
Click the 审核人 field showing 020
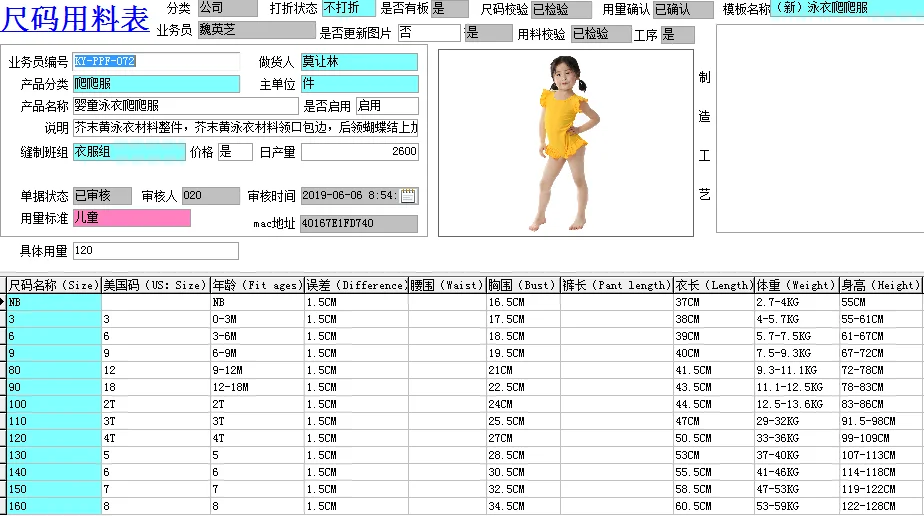point(210,196)
